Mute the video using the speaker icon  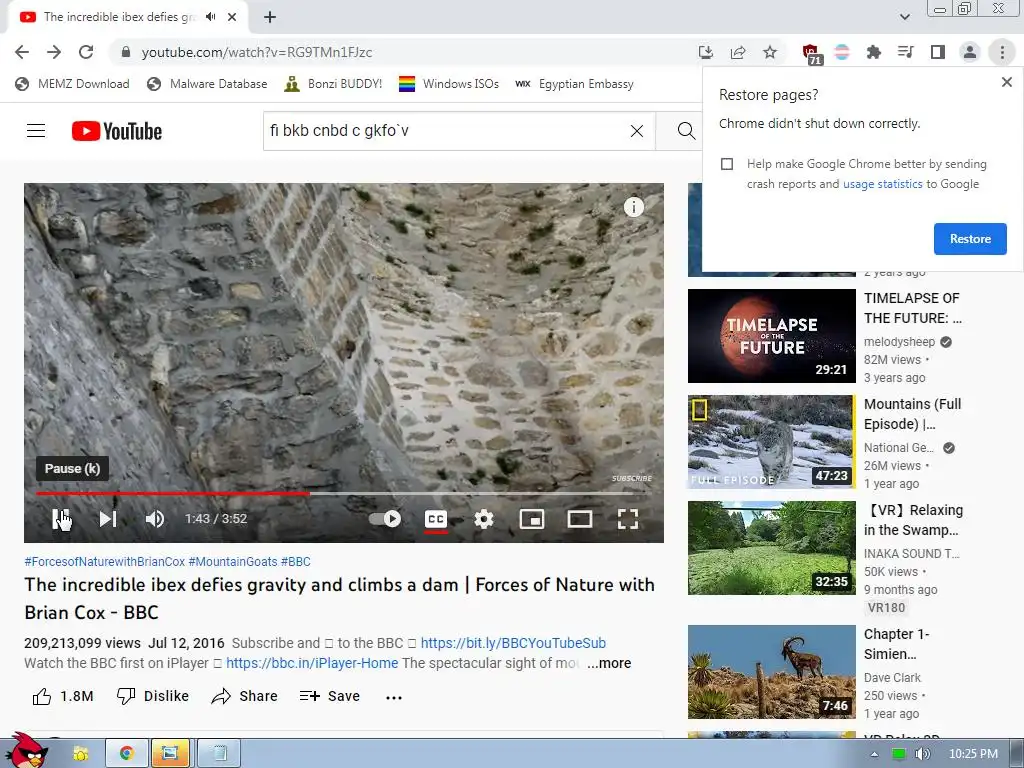click(155, 519)
